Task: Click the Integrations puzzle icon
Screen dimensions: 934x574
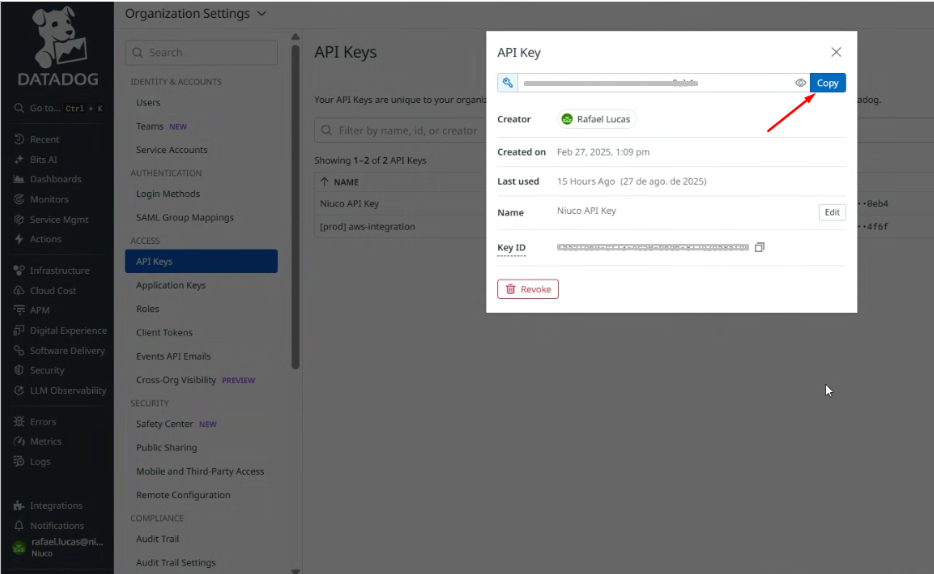Action: click(x=19, y=506)
